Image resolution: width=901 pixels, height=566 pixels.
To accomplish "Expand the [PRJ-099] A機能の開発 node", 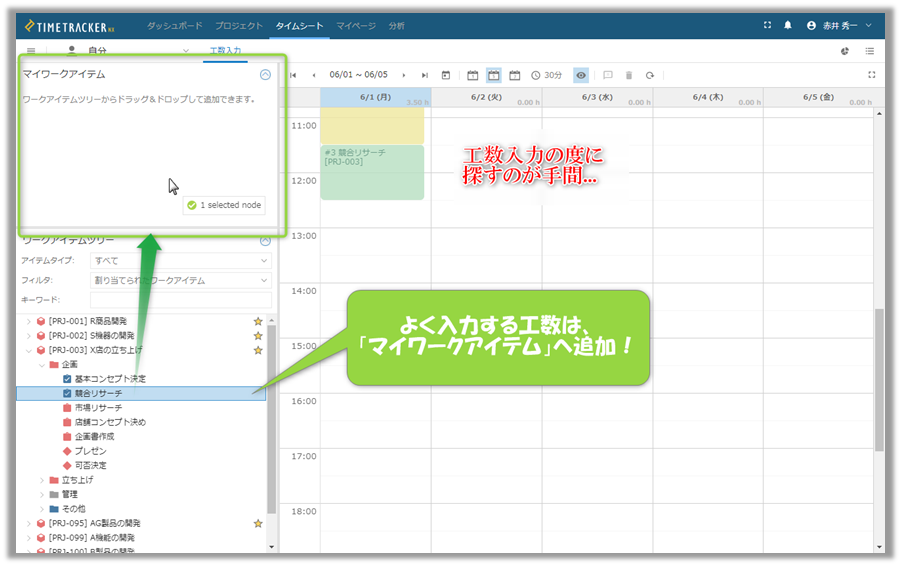I will pyautogui.click(x=29, y=538).
